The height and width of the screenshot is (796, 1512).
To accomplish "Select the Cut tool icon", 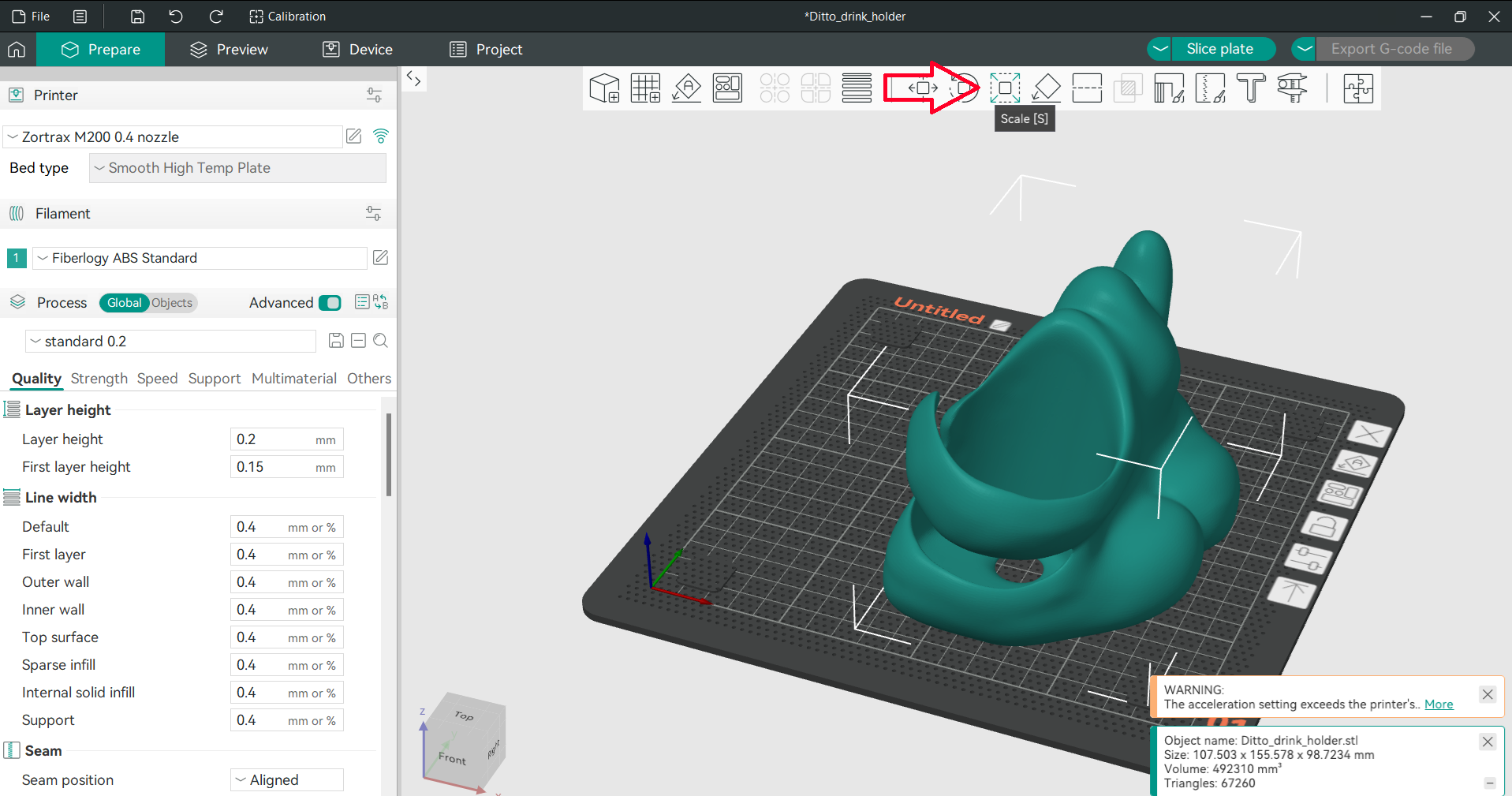I will pos(1087,88).
